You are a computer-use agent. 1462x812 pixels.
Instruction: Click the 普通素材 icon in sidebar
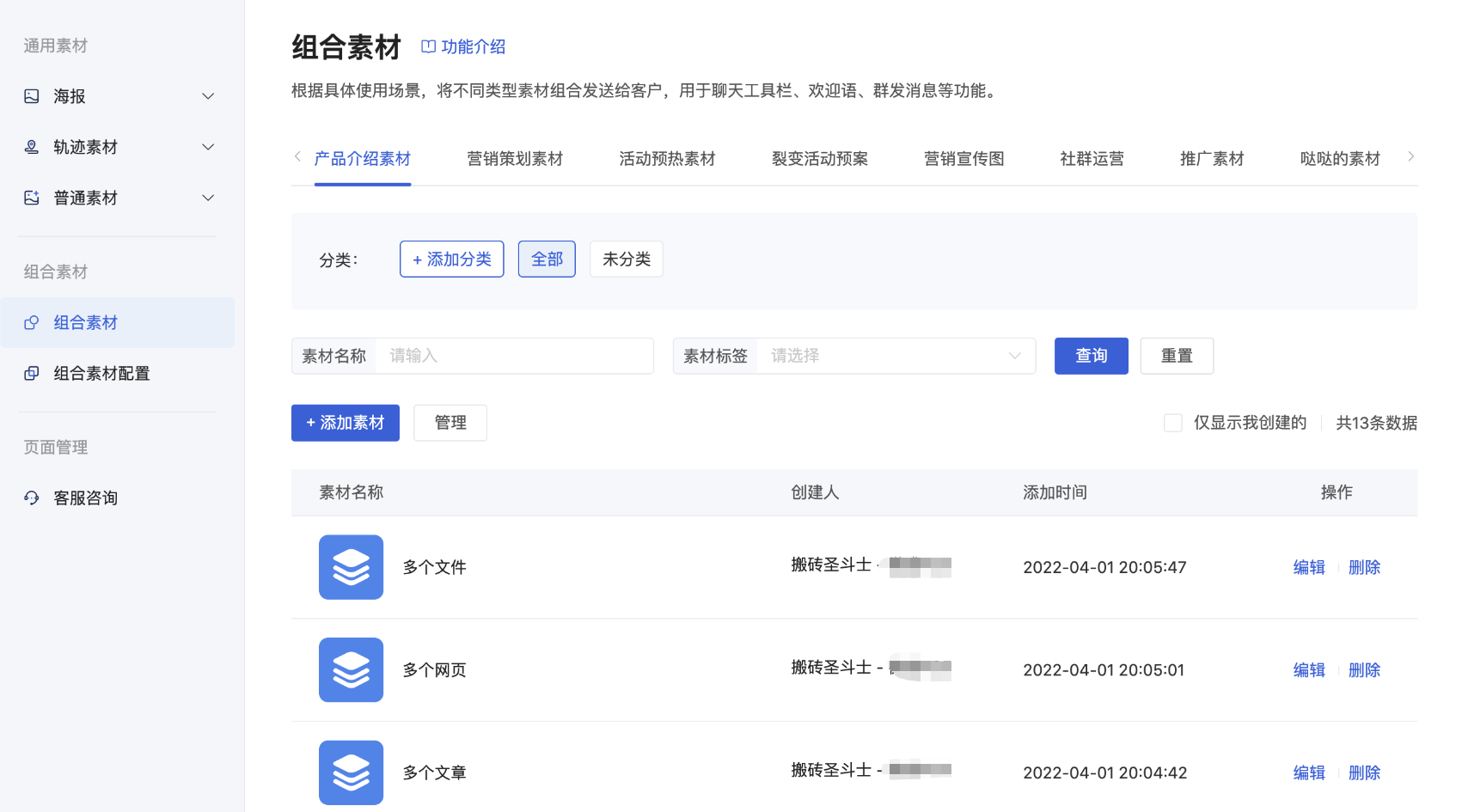point(32,198)
